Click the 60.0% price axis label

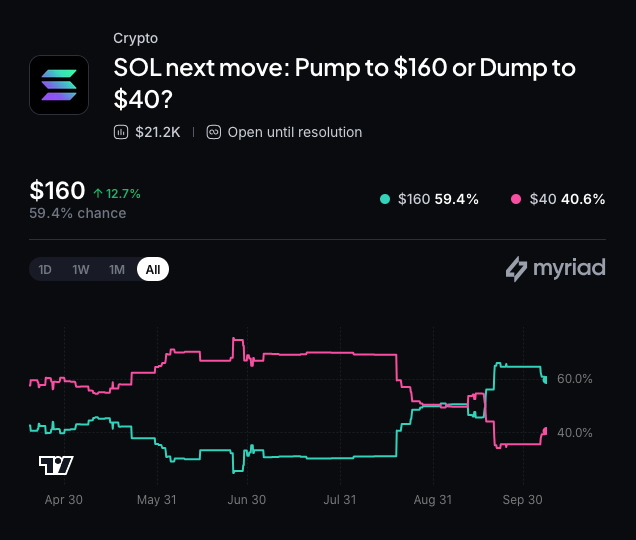pos(575,379)
